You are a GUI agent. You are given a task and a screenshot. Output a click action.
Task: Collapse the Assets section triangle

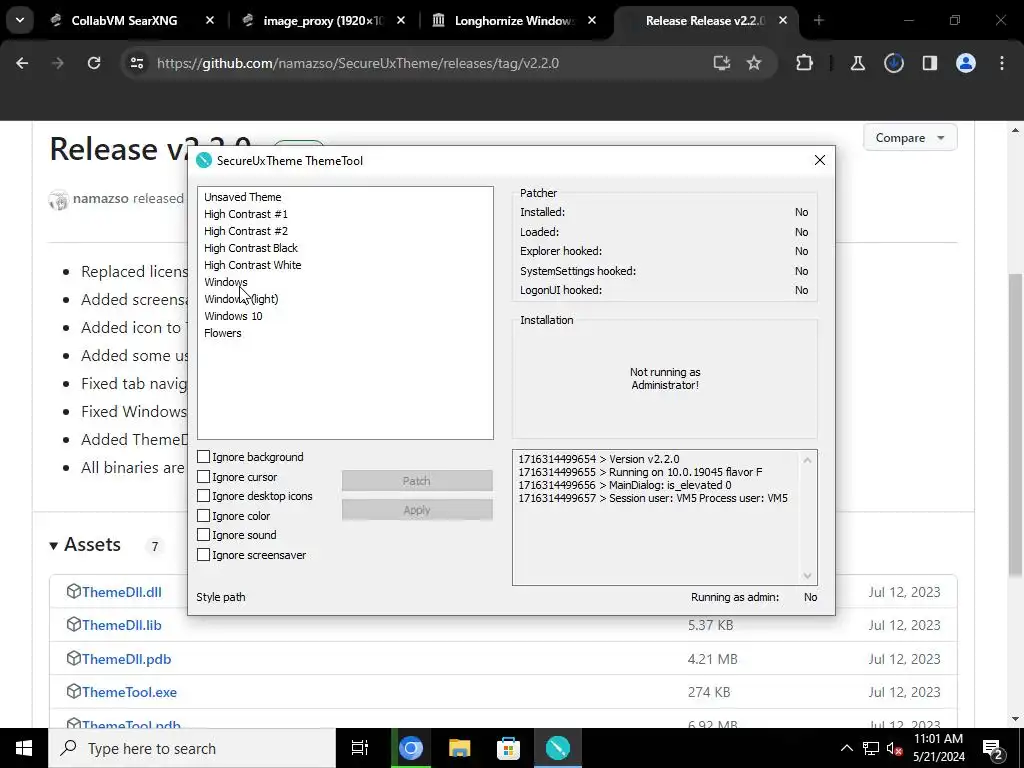tap(54, 545)
